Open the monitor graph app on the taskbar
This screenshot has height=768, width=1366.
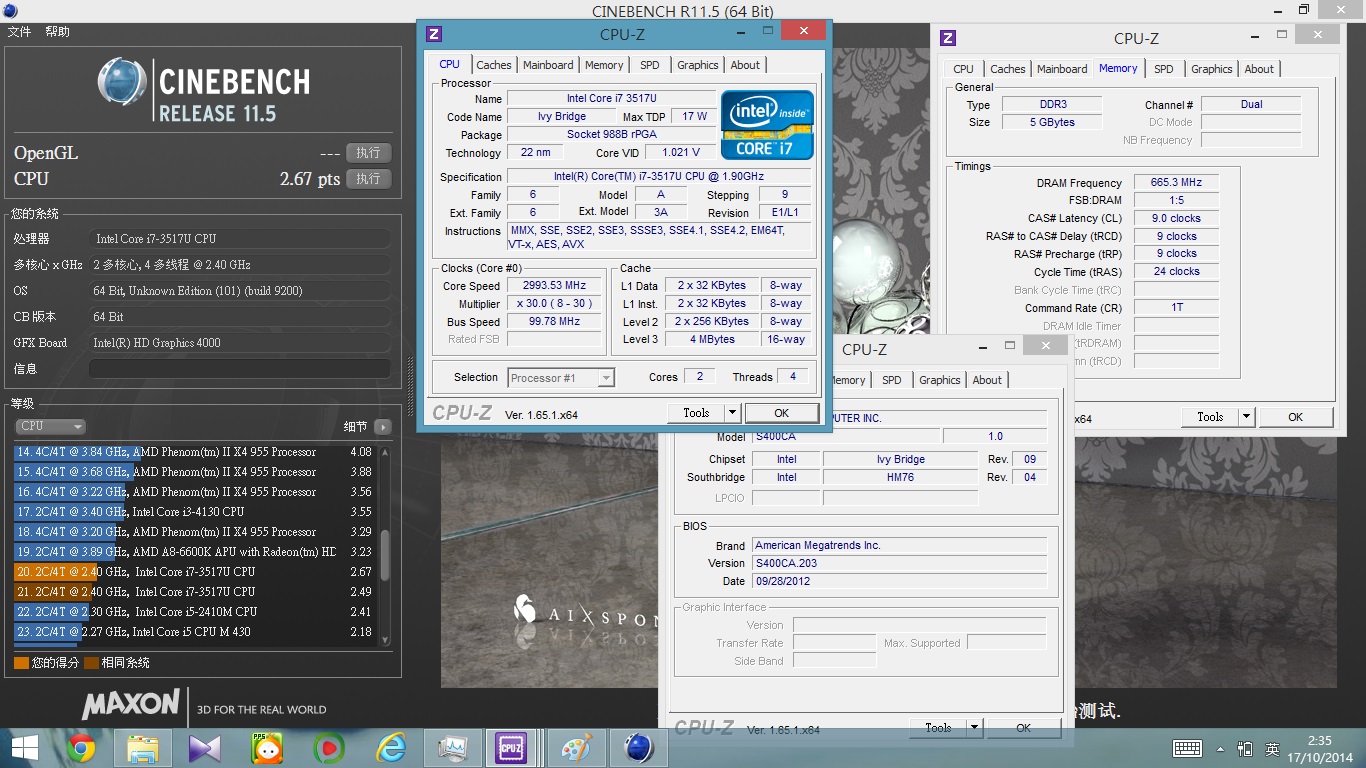tap(453, 748)
